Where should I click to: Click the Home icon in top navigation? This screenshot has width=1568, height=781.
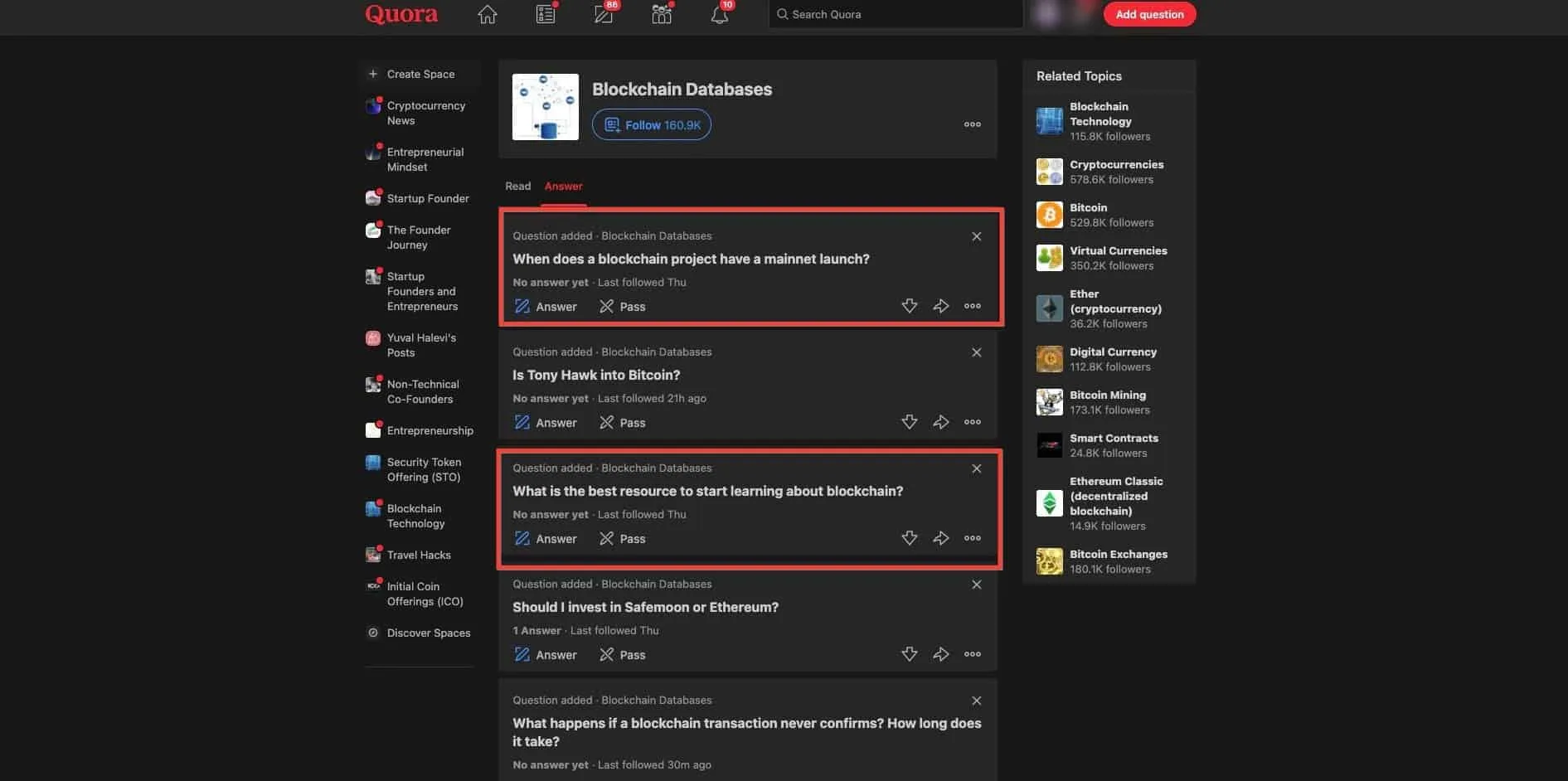(488, 13)
